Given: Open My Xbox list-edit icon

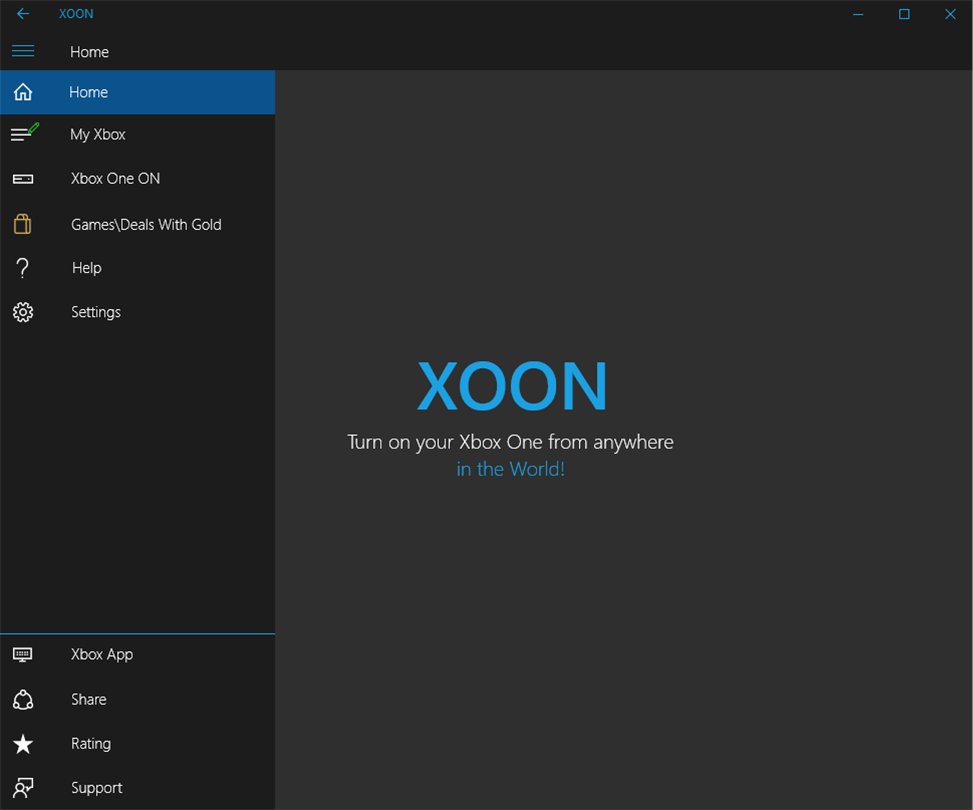Looking at the screenshot, I should (x=25, y=132).
